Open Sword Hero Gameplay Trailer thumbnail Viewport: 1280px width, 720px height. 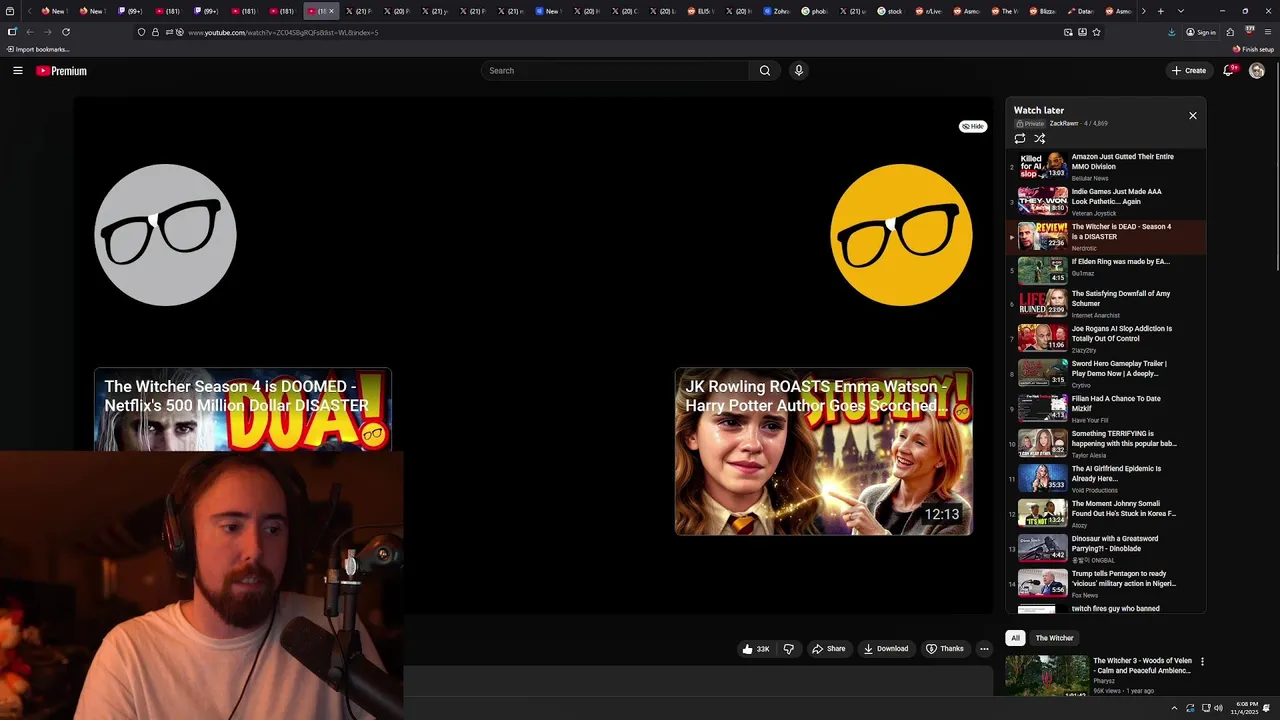point(1043,373)
